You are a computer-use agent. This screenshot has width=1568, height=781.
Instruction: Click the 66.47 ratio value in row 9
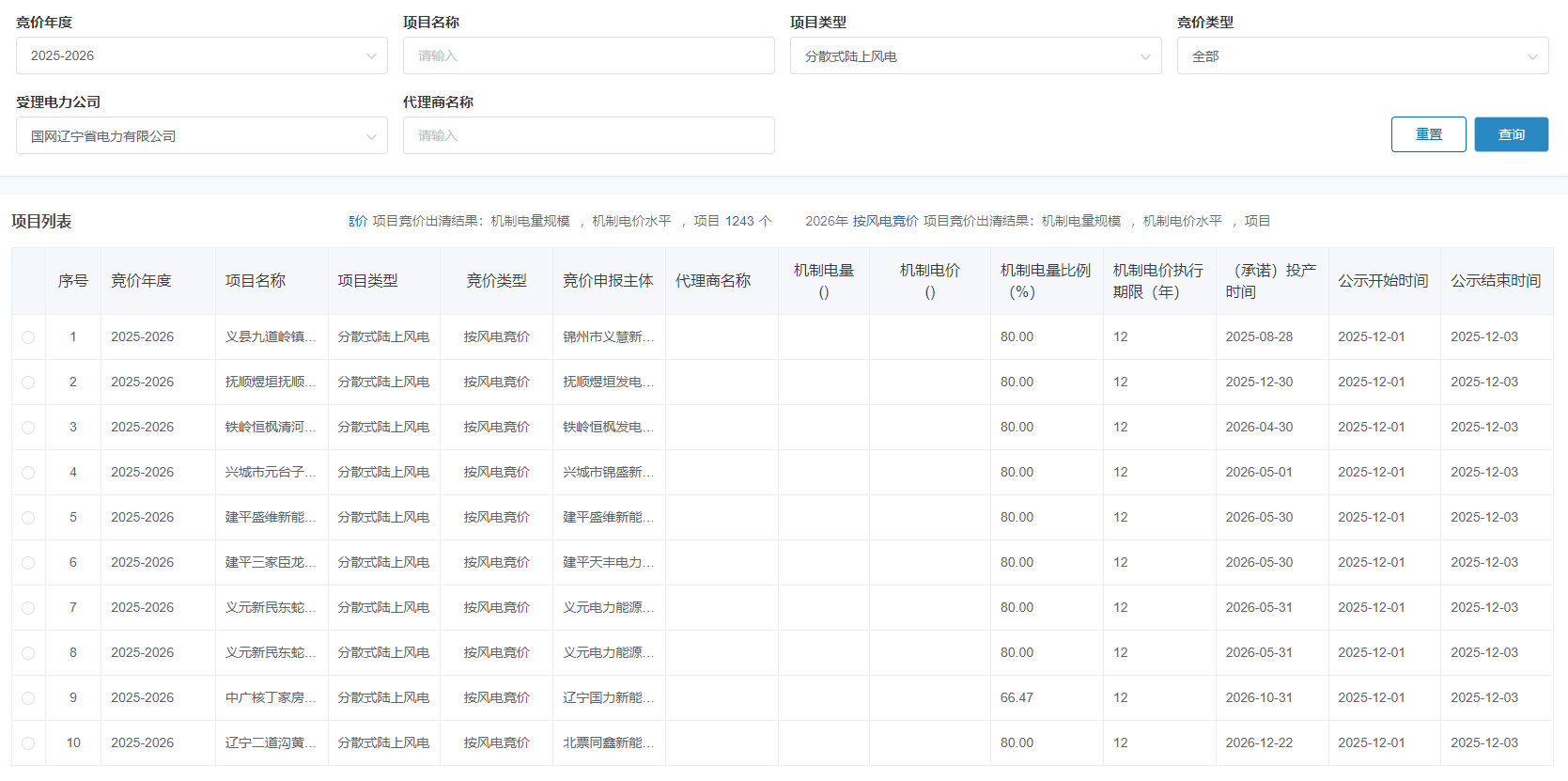pyautogui.click(x=1017, y=698)
